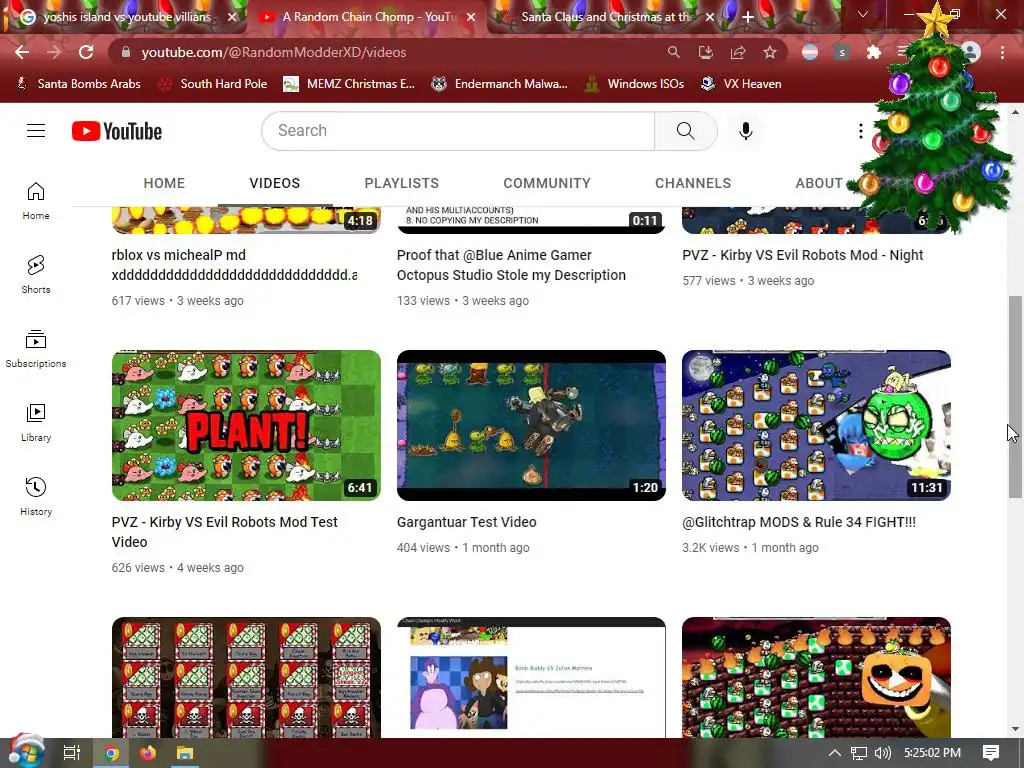Open the volume icon in system tray
Image resolution: width=1024 pixels, height=768 pixels.
882,753
